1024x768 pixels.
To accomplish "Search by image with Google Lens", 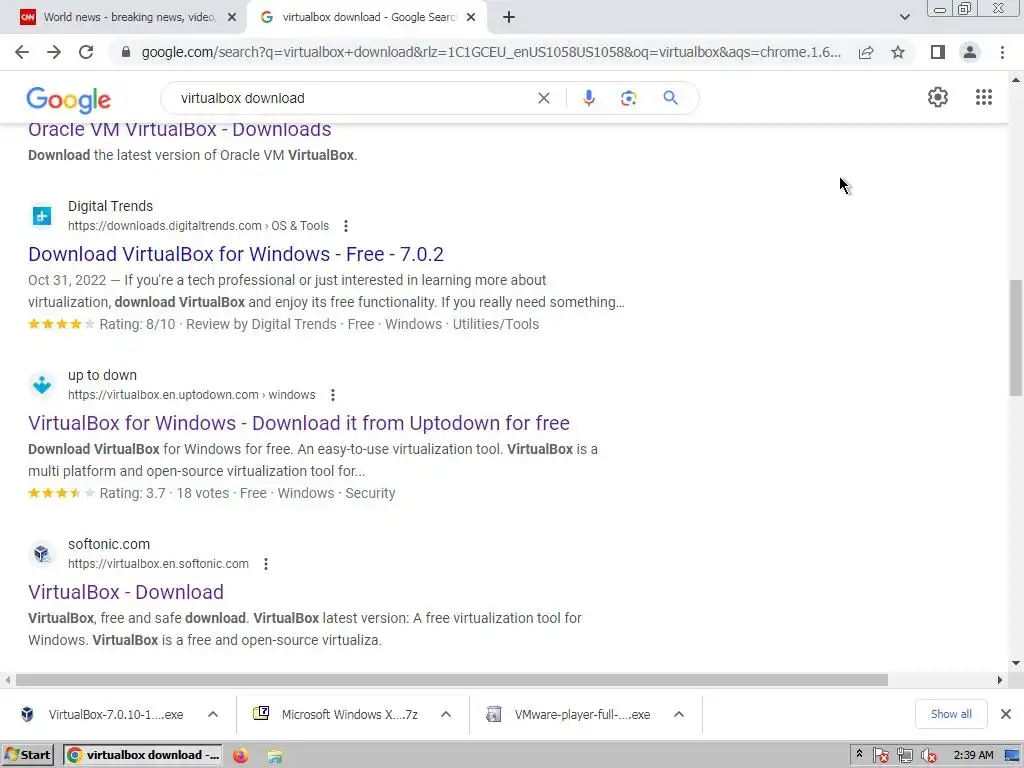I will coord(628,98).
